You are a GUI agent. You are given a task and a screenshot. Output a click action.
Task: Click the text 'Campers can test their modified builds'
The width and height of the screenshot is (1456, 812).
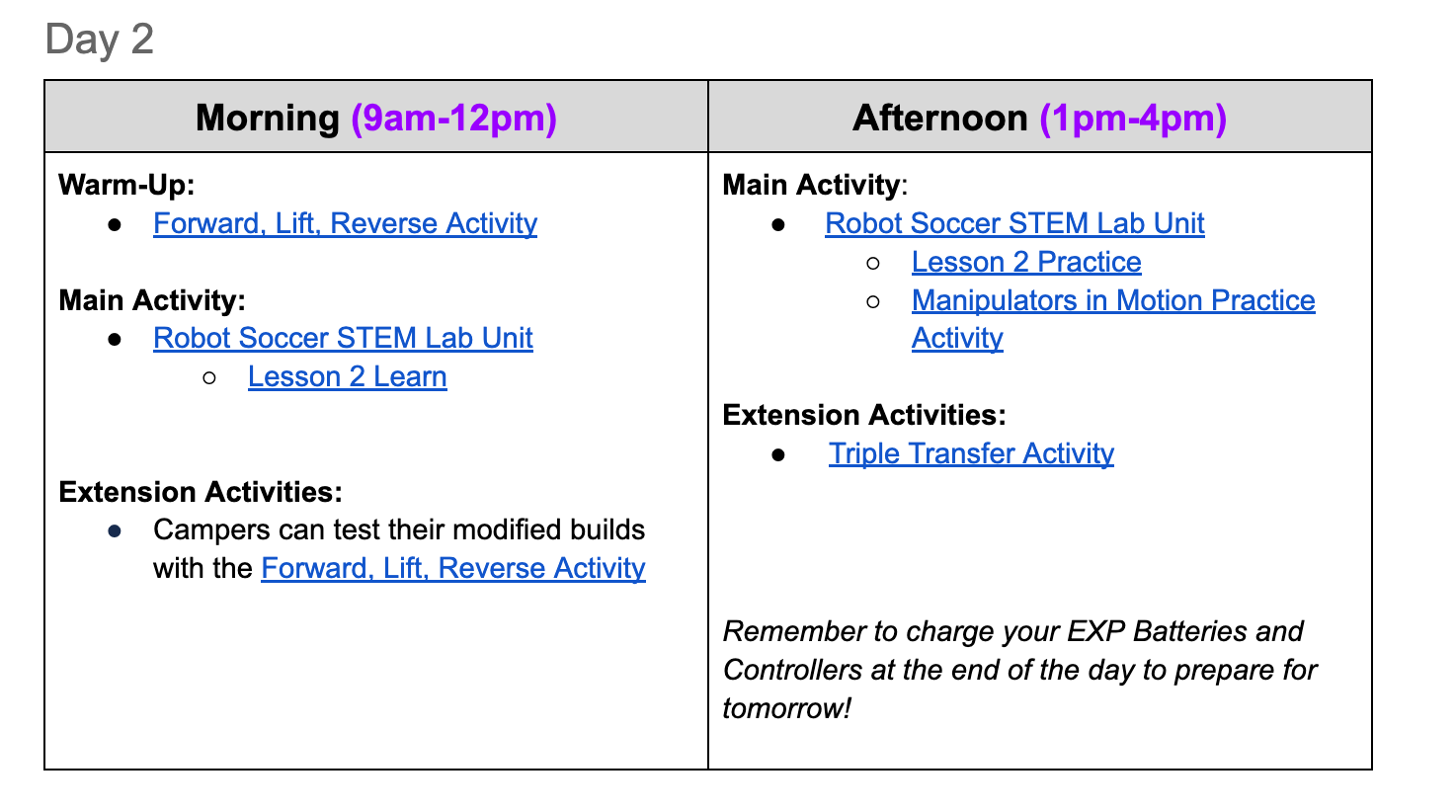click(x=399, y=529)
